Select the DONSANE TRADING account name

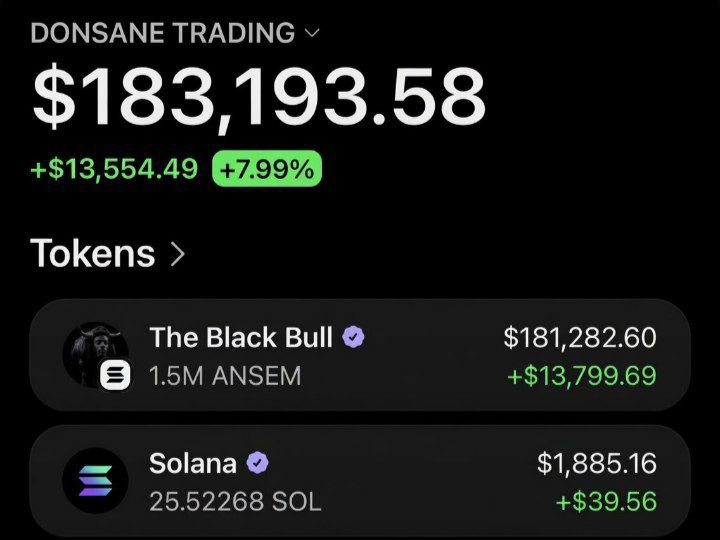[x=163, y=33]
